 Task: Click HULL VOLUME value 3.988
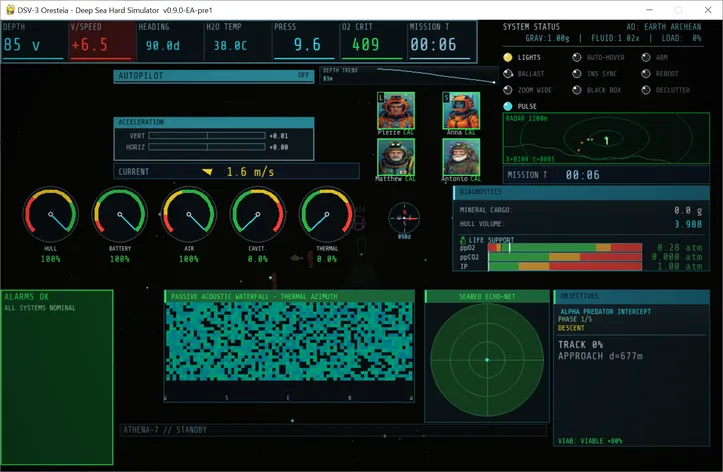[x=687, y=224]
